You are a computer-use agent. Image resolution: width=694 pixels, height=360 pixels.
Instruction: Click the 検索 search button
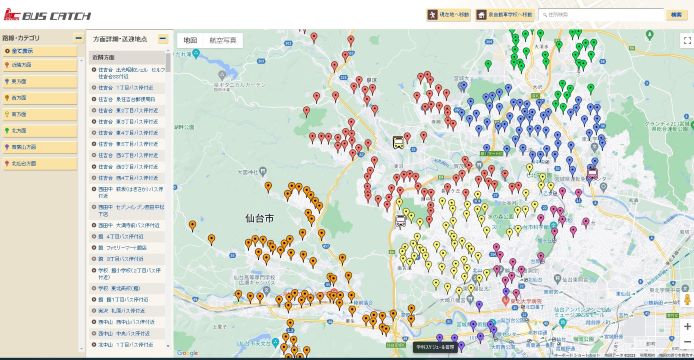(676, 15)
